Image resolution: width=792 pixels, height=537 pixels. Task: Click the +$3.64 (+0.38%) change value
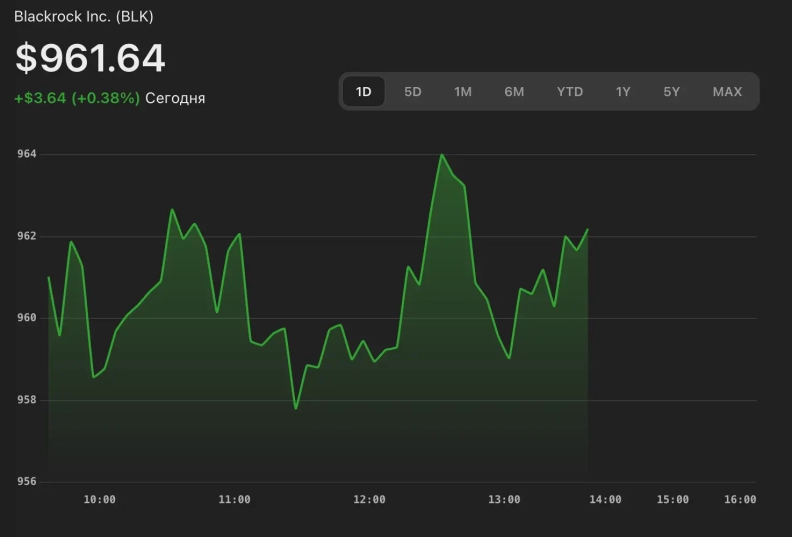pos(77,98)
